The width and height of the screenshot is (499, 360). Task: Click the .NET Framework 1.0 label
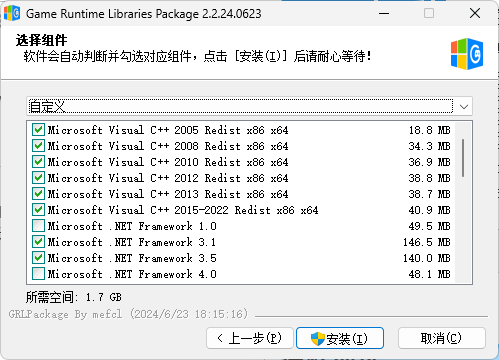pos(132,226)
